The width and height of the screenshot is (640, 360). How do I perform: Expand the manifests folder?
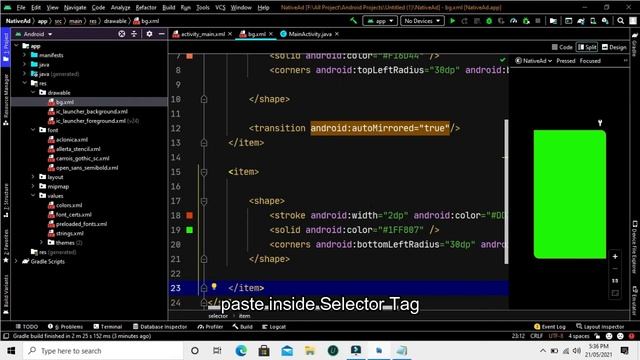pos(25,55)
